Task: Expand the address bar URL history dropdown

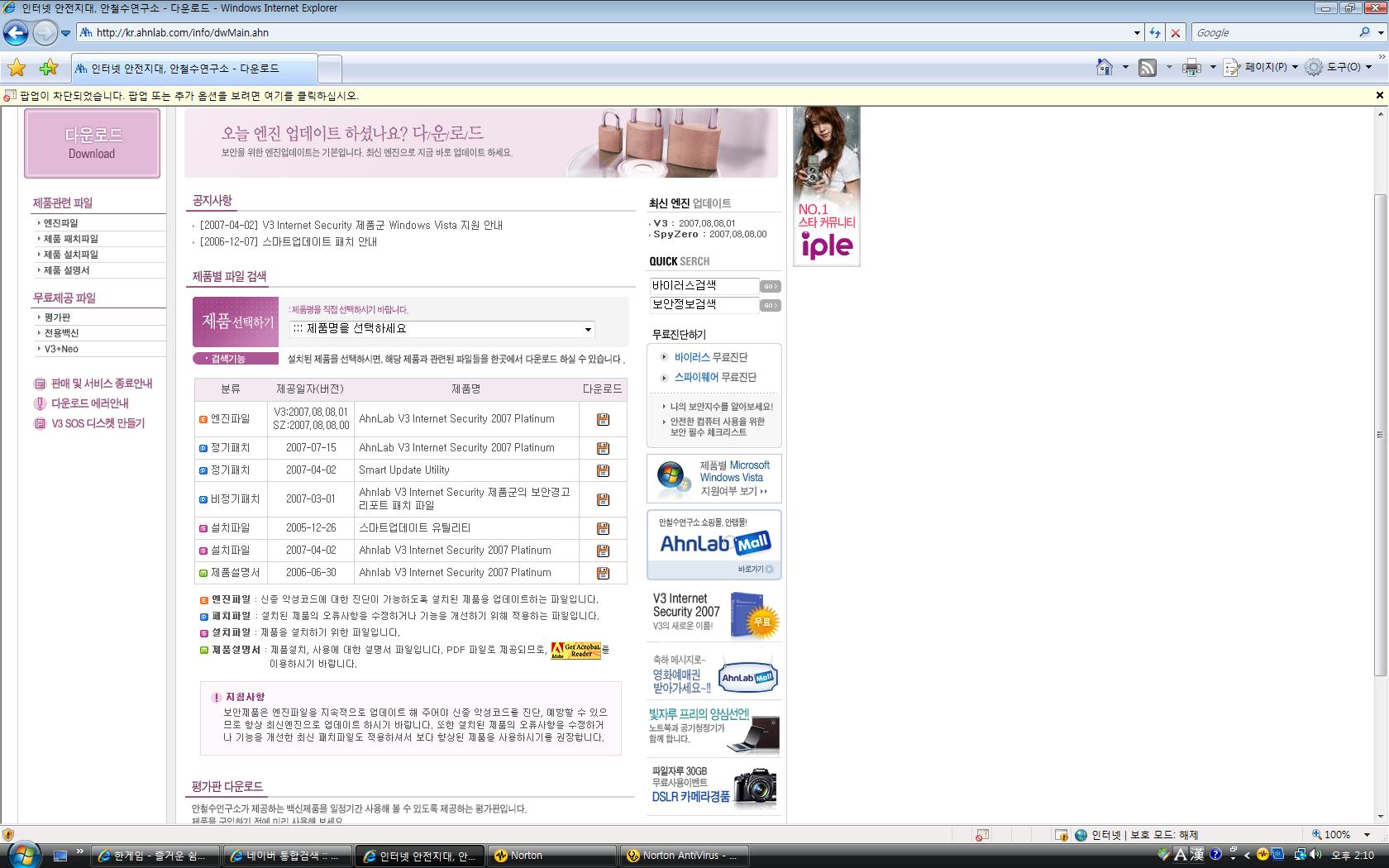Action: [1137, 33]
